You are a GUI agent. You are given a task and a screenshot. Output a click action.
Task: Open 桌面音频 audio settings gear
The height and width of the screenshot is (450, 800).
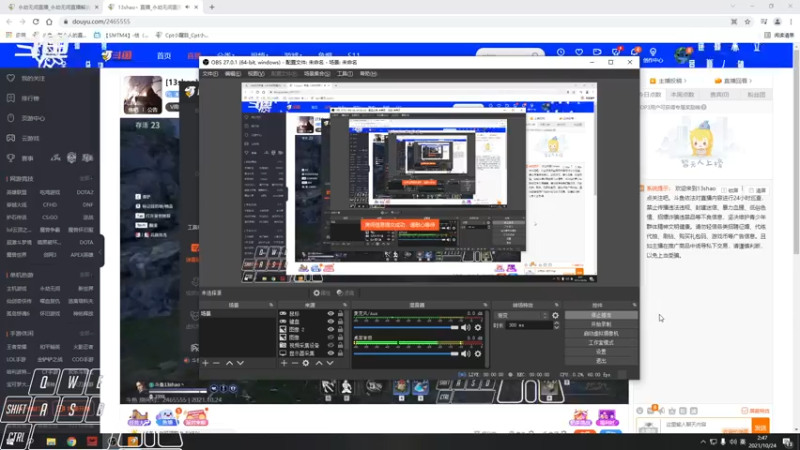pos(478,353)
